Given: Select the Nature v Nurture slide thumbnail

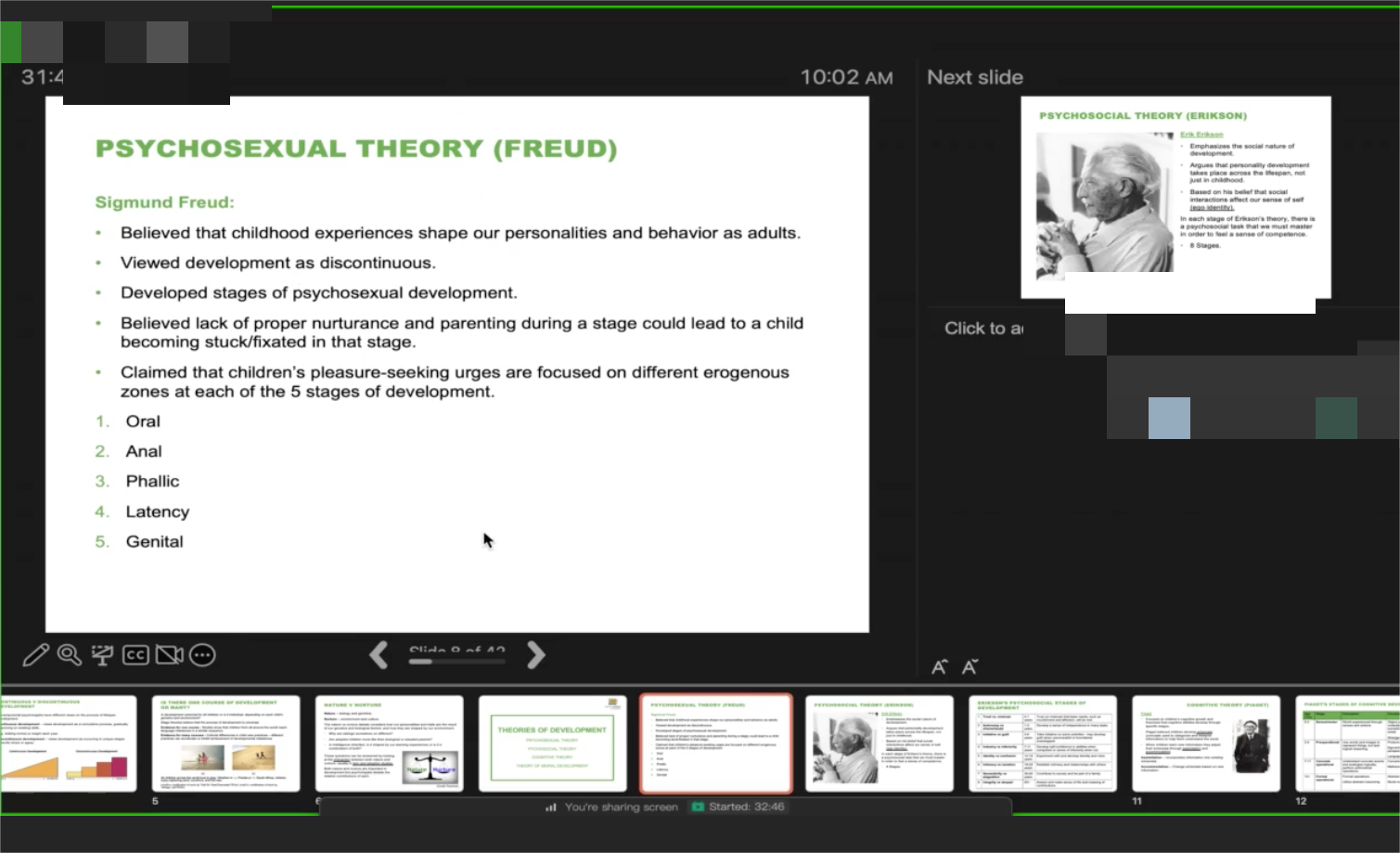Looking at the screenshot, I should [x=389, y=743].
